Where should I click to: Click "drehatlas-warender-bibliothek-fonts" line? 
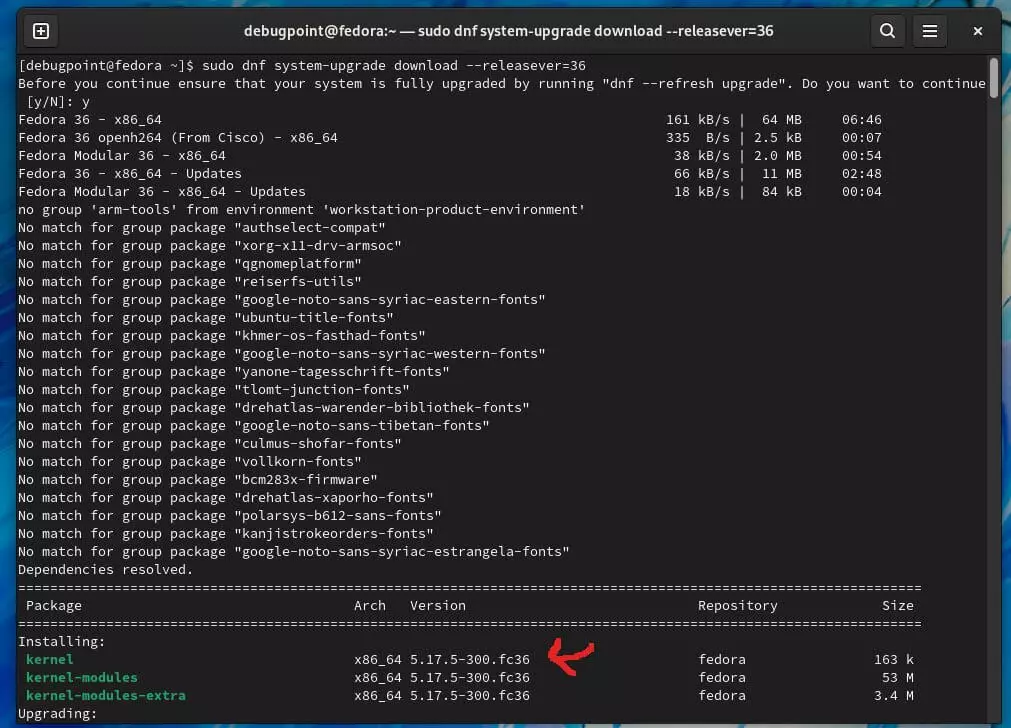[x=273, y=408]
